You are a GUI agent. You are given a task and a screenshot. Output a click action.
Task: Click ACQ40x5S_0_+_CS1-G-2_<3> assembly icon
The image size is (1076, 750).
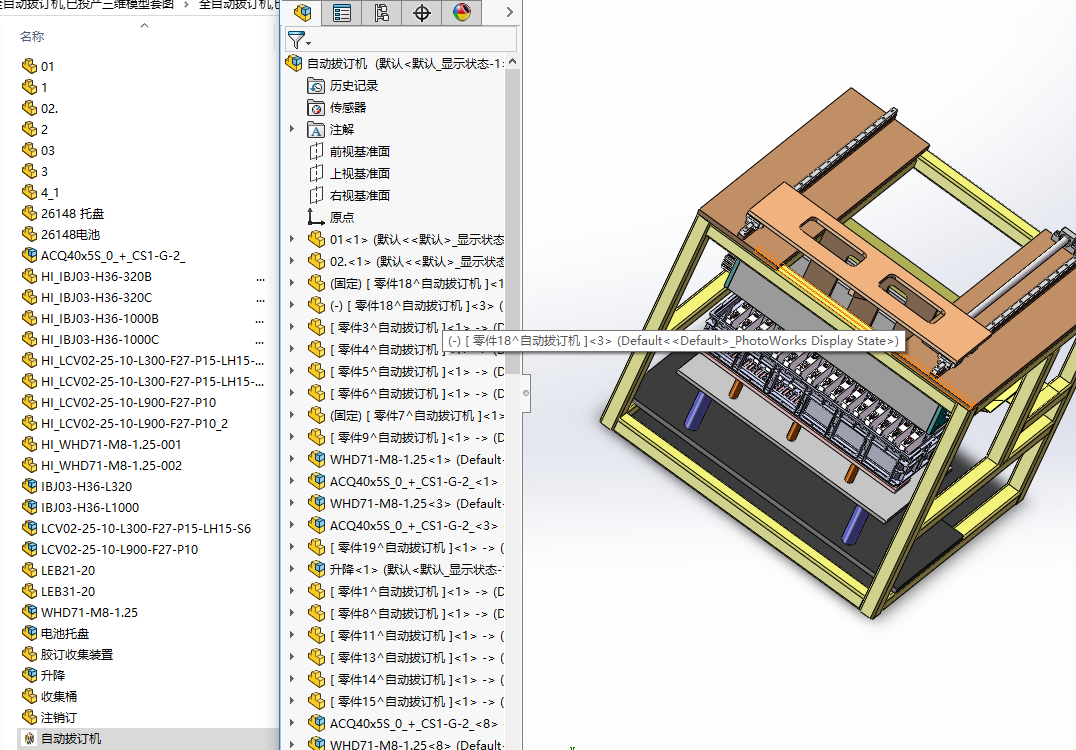(316, 525)
